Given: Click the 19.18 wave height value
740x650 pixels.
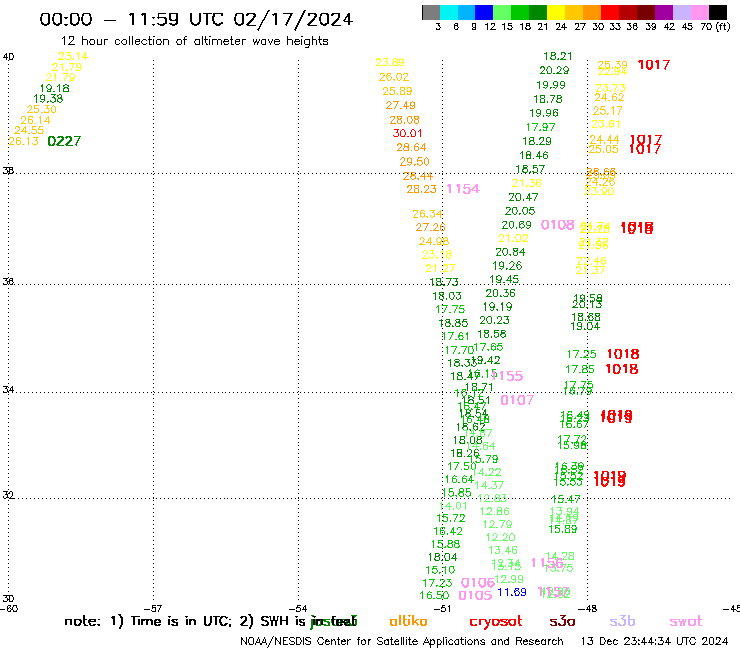Looking at the screenshot, I should [54, 88].
